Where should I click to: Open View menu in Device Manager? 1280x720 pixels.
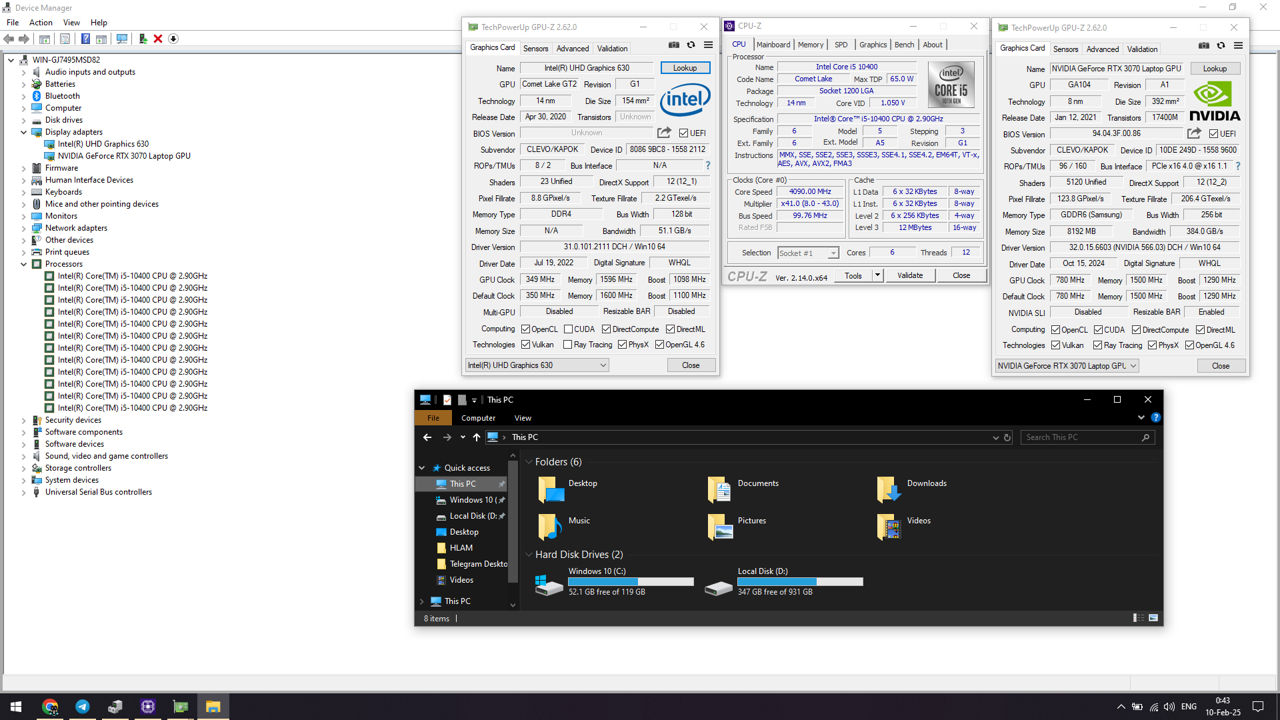pyautogui.click(x=72, y=22)
